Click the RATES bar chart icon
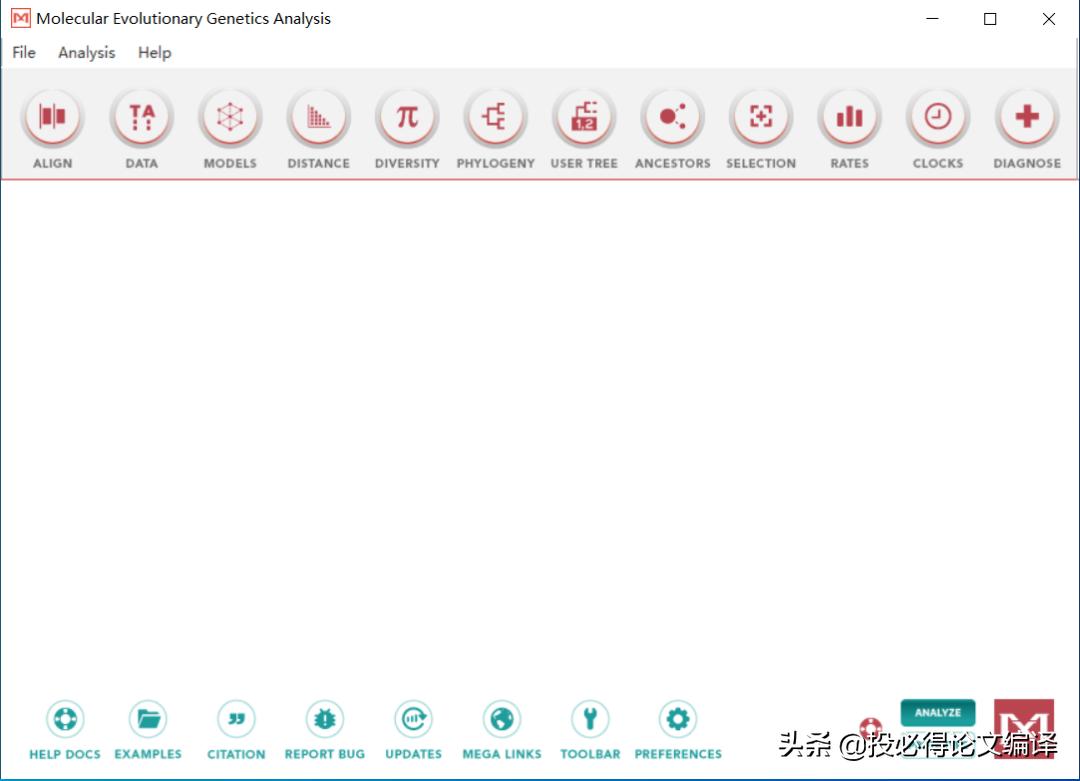This screenshot has width=1080, height=781. [x=849, y=117]
